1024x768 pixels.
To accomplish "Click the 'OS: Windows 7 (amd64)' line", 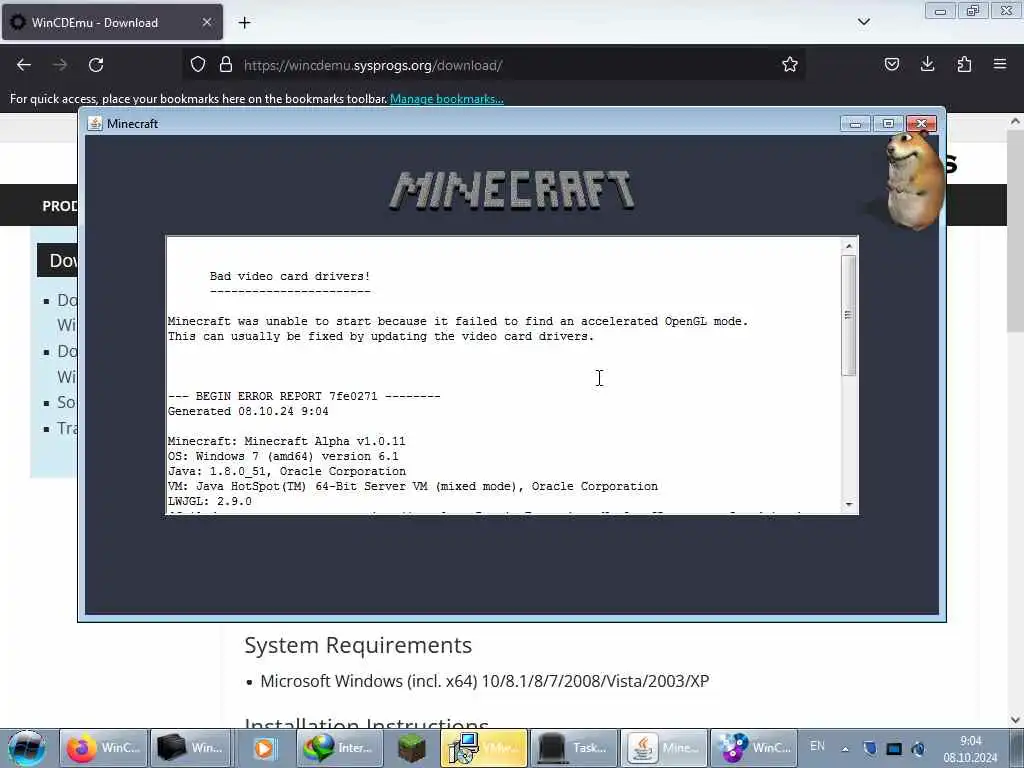I will tap(283, 456).
